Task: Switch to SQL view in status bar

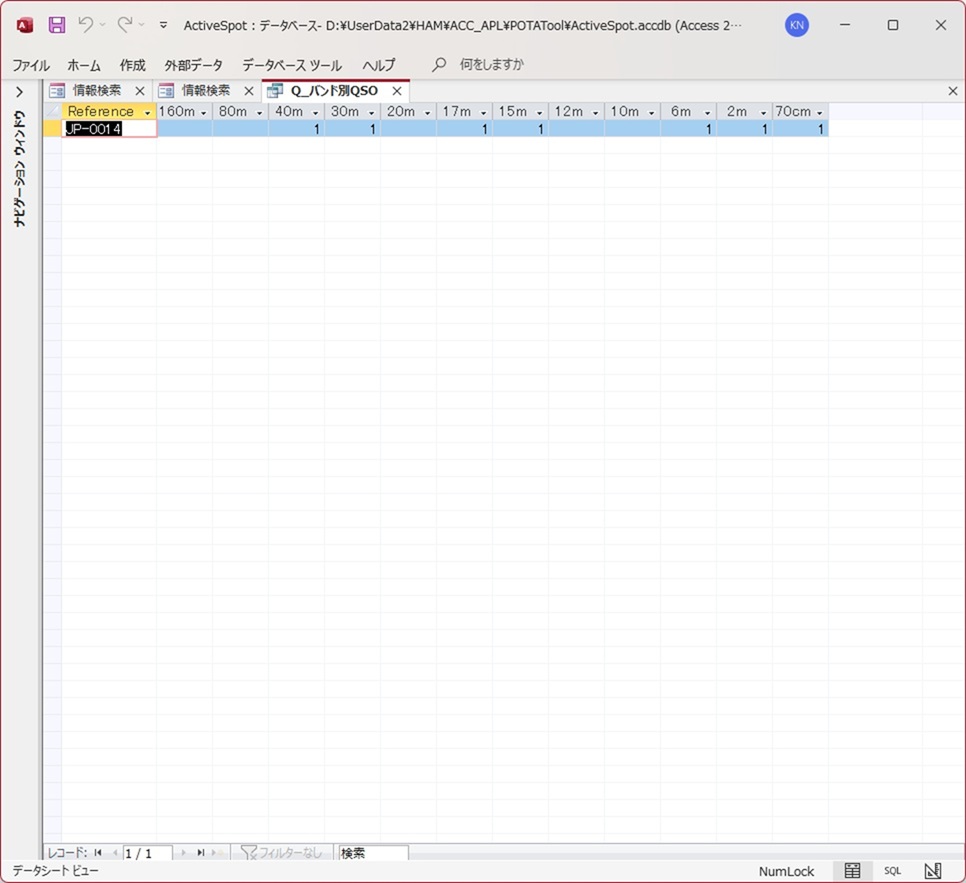Action: pos(892,871)
